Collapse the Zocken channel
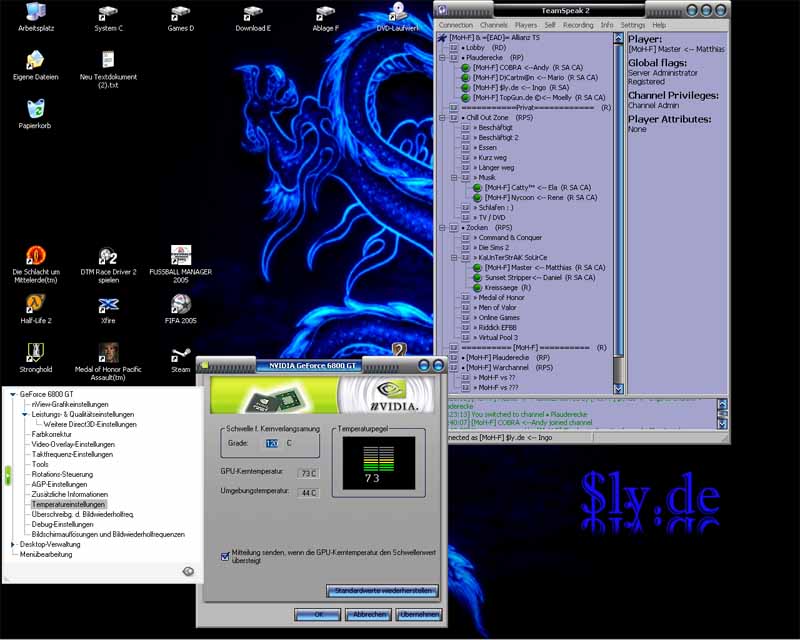Screen dimensions: 800x640 (442, 228)
